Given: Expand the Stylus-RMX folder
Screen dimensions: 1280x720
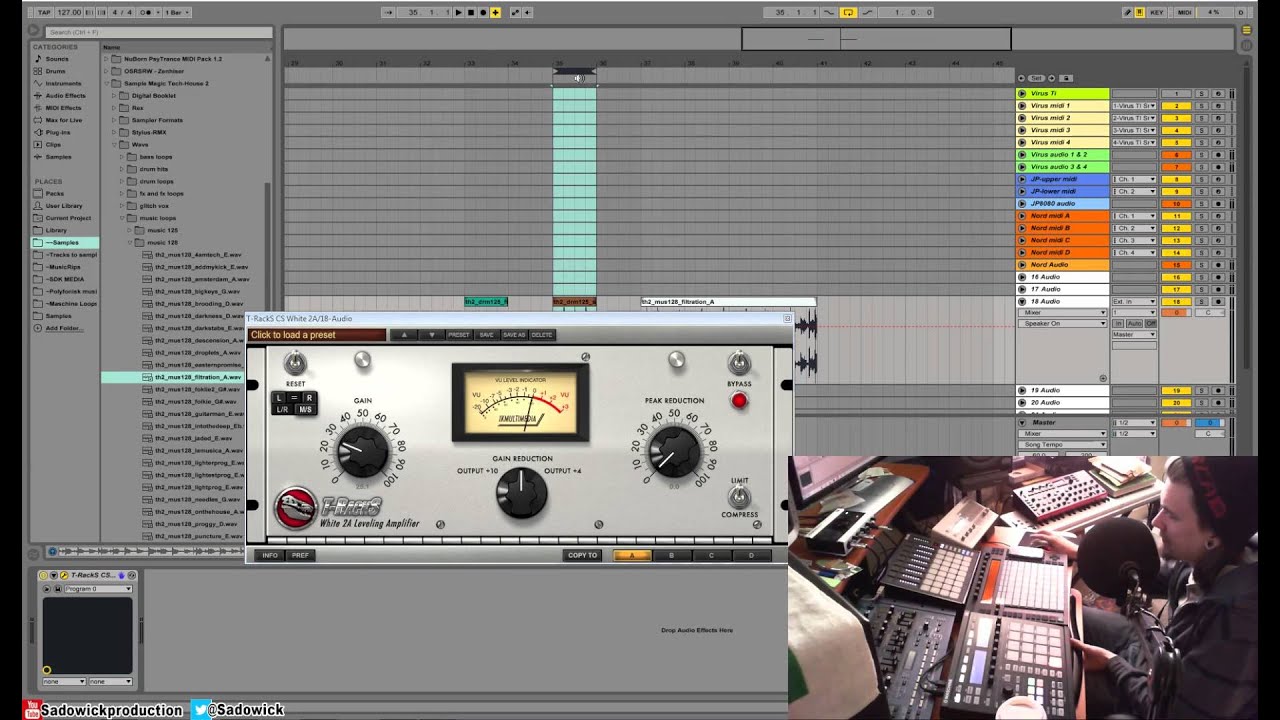Looking at the screenshot, I should pyautogui.click(x=114, y=132).
